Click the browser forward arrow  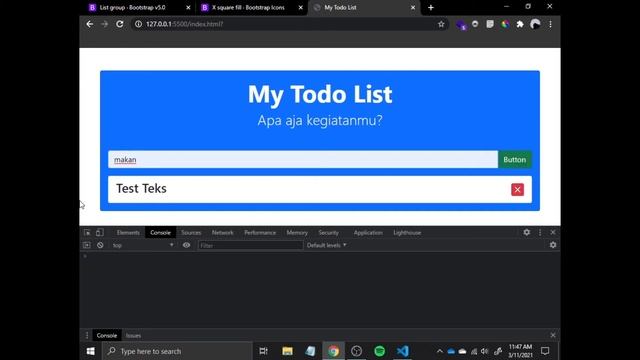[x=104, y=24]
